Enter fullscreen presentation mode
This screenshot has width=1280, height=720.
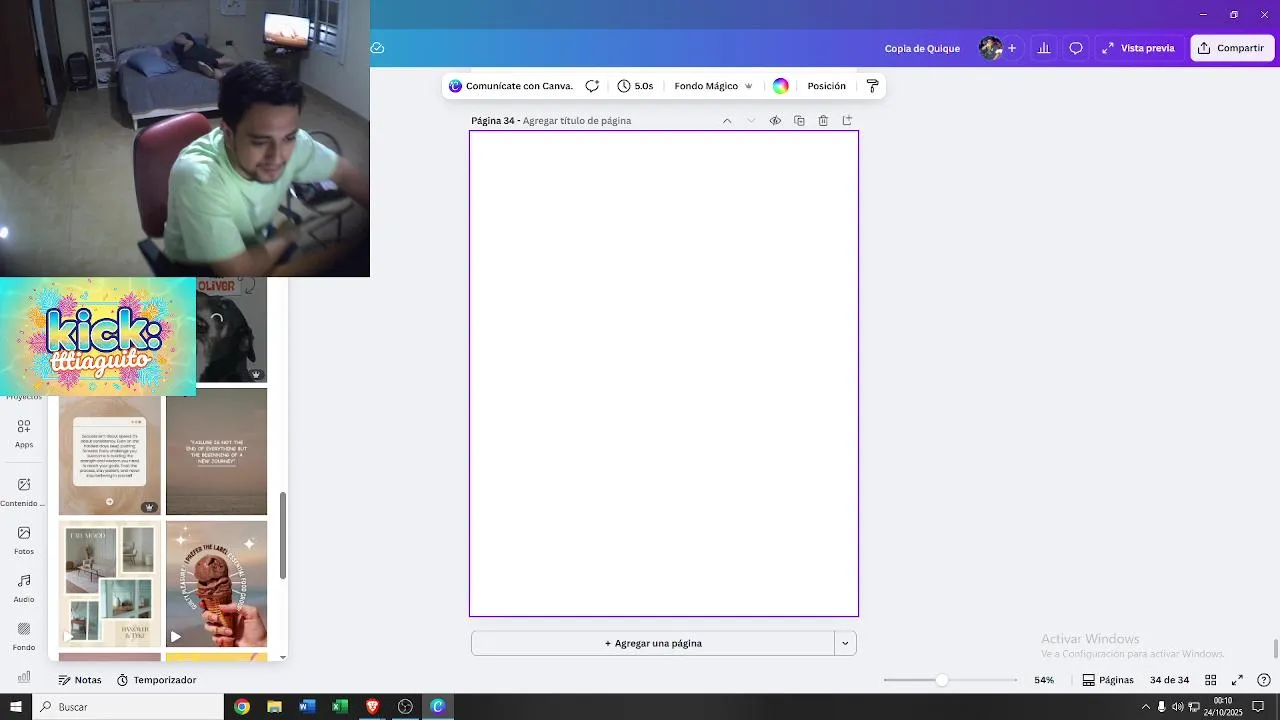1237,680
